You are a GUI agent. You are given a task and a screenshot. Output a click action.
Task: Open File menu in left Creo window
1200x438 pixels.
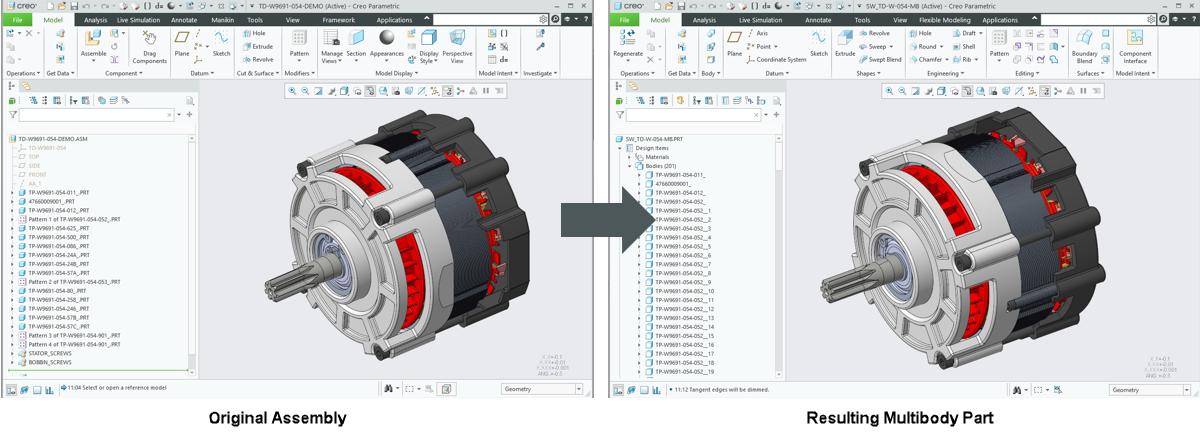coord(19,19)
